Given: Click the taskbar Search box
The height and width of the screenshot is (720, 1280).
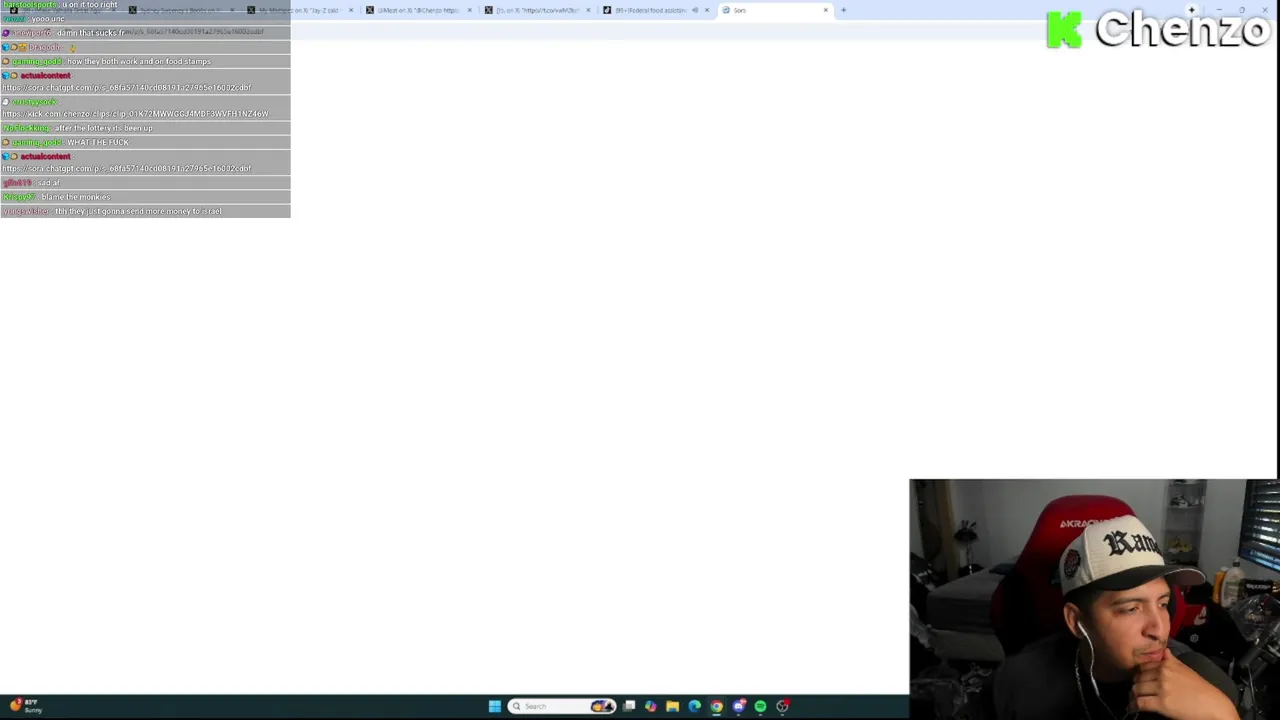Looking at the screenshot, I should click(562, 706).
